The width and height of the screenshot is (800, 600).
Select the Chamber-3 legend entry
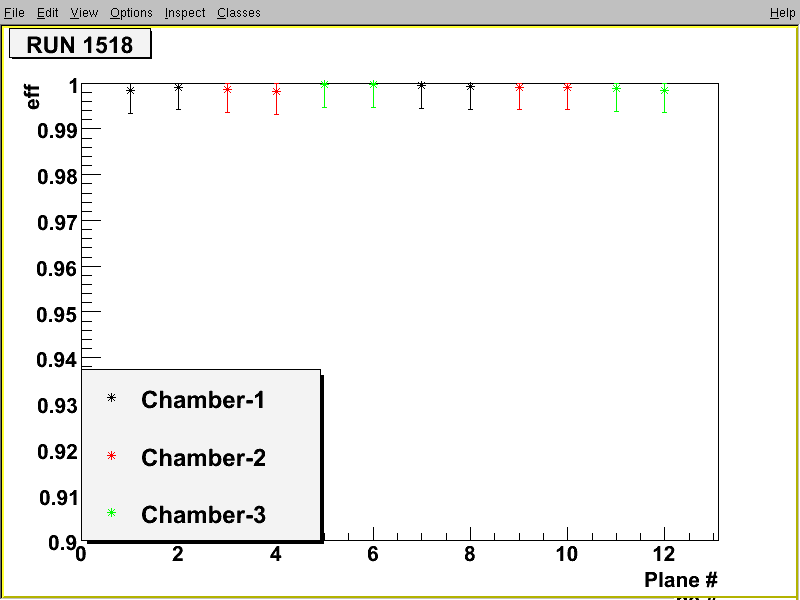point(203,514)
